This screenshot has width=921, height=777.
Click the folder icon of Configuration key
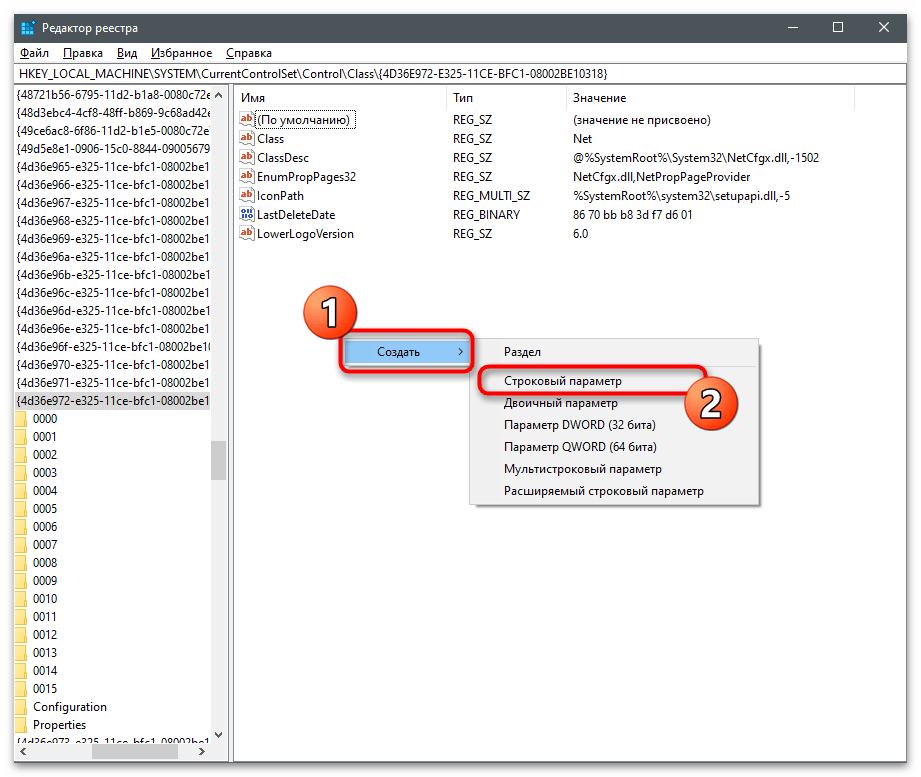point(21,707)
